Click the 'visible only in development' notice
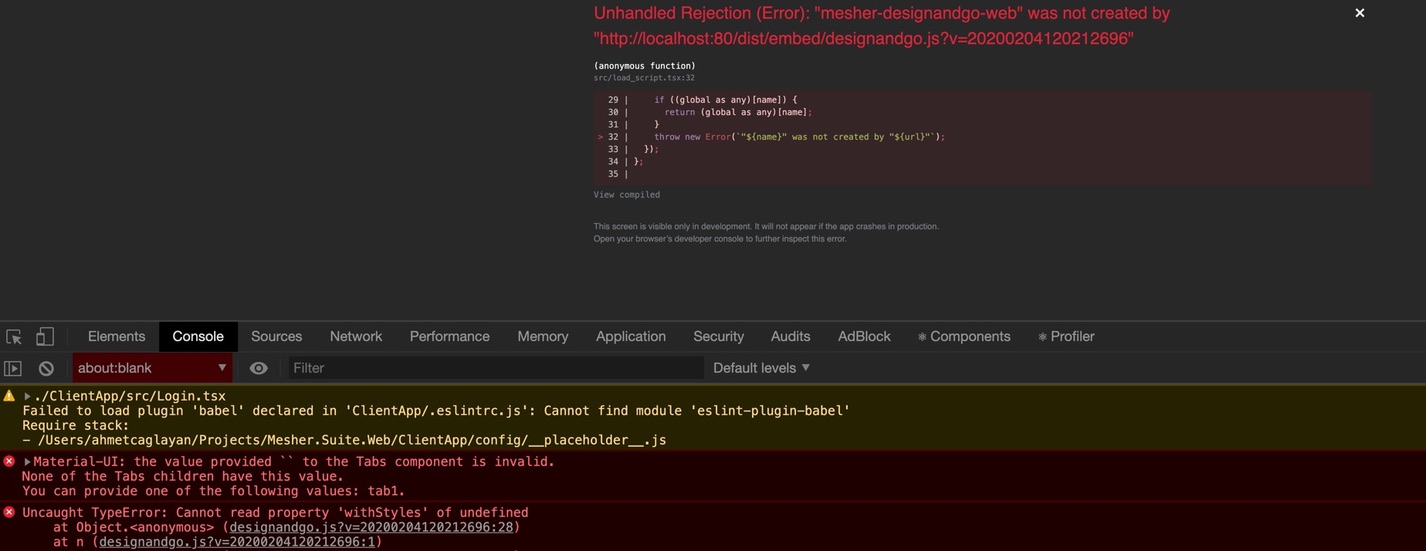The width and height of the screenshot is (1426, 551). tap(766, 227)
